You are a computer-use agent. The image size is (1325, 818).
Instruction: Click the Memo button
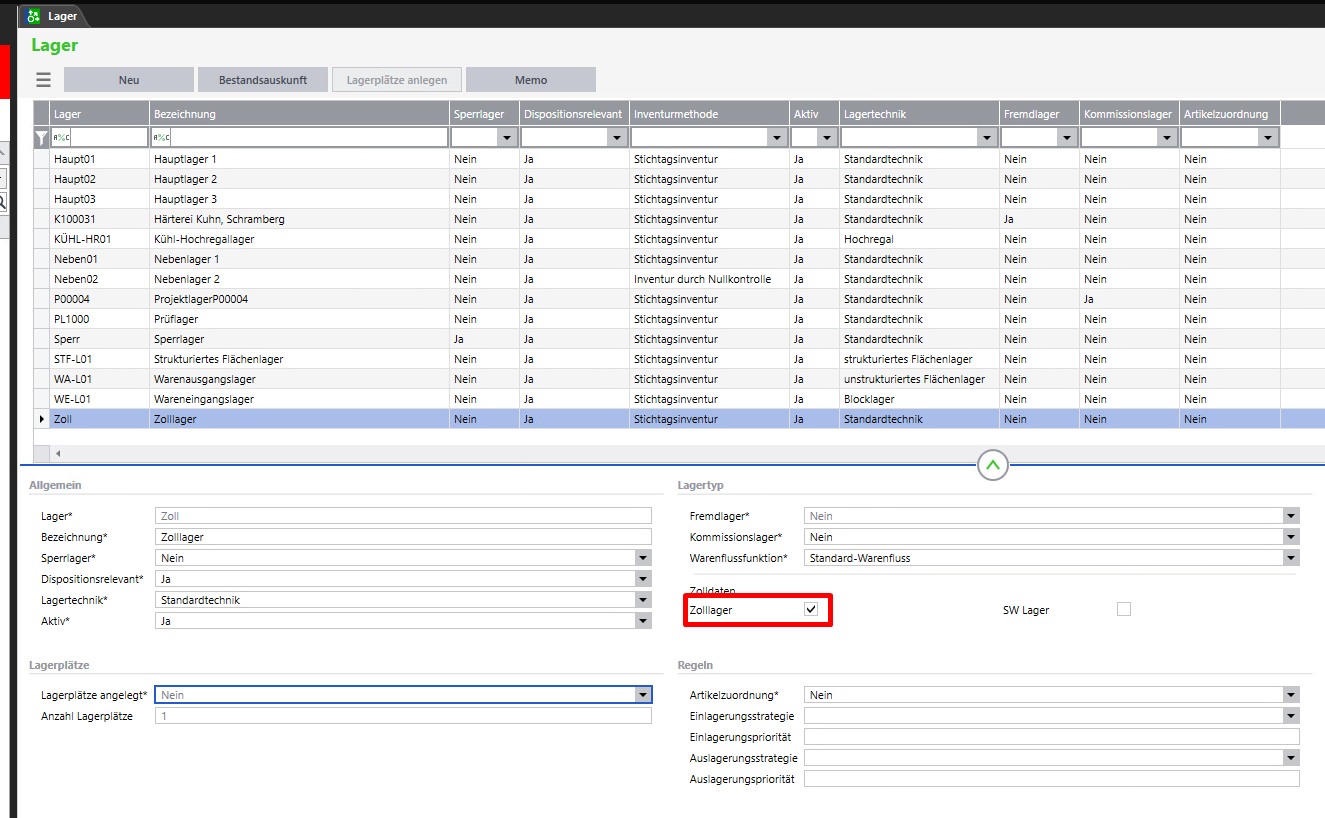(x=531, y=80)
